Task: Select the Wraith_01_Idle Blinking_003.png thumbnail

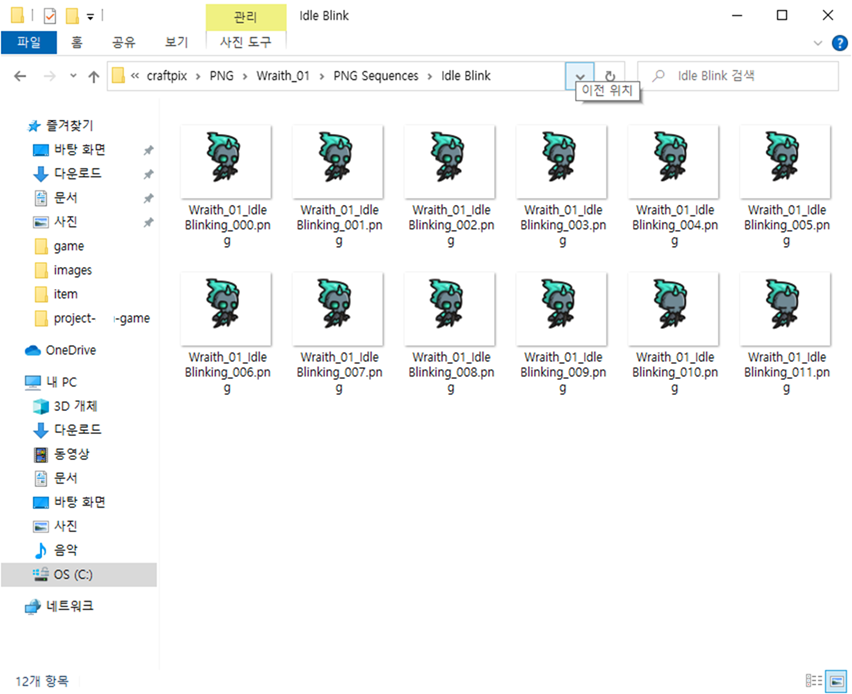Action: click(562, 161)
